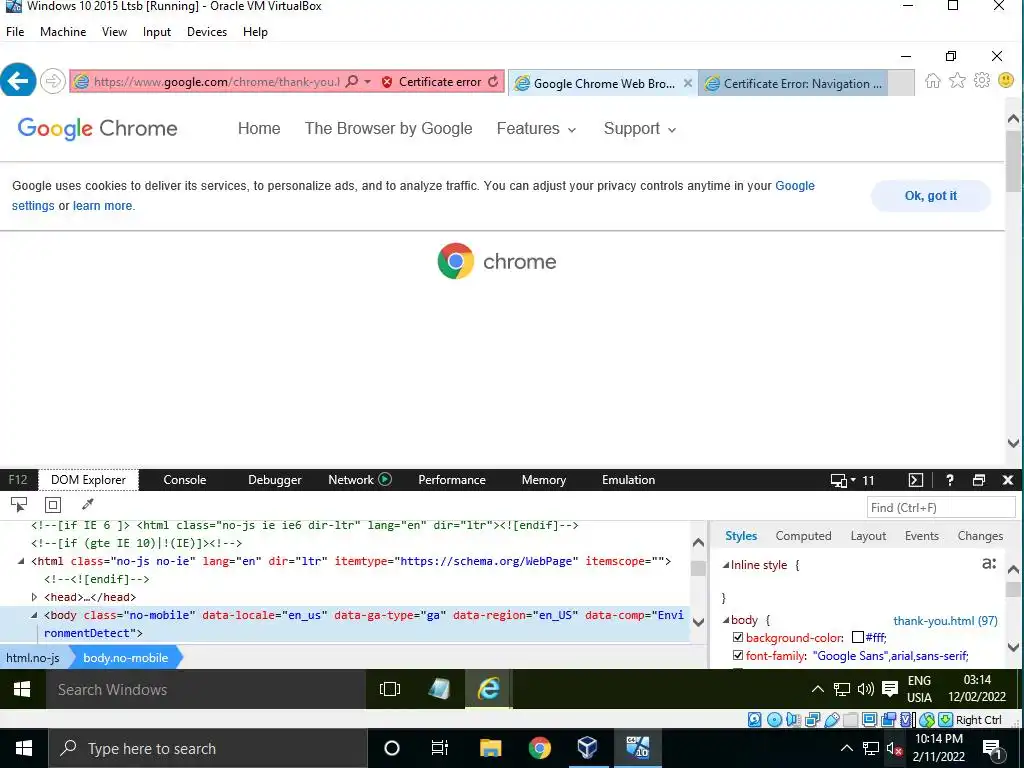Click the Select element tool icon
This screenshot has height=768, width=1024.
[19, 505]
